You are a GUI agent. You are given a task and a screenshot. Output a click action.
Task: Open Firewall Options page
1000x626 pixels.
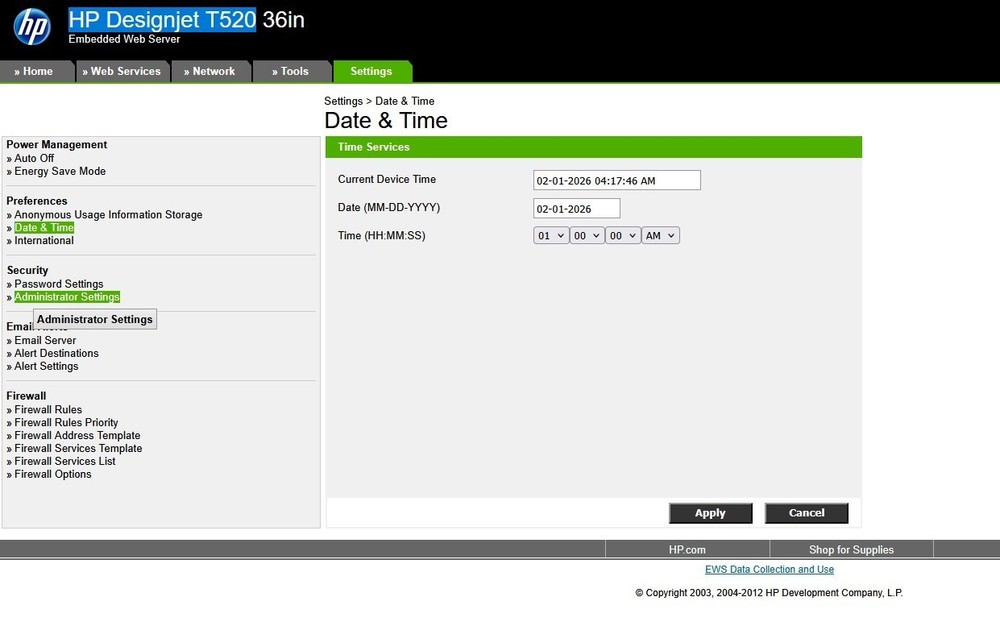pyautogui.click(x=53, y=474)
